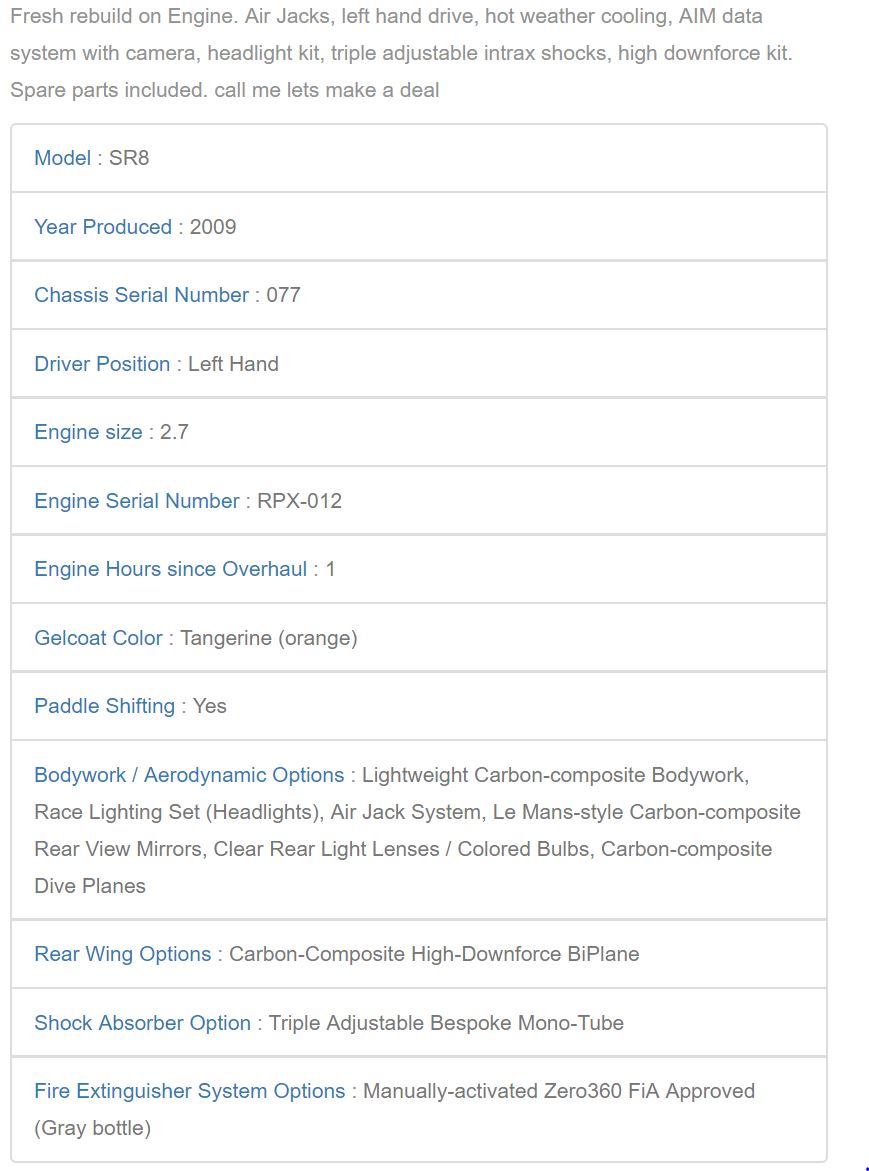Click the Model label

62,158
